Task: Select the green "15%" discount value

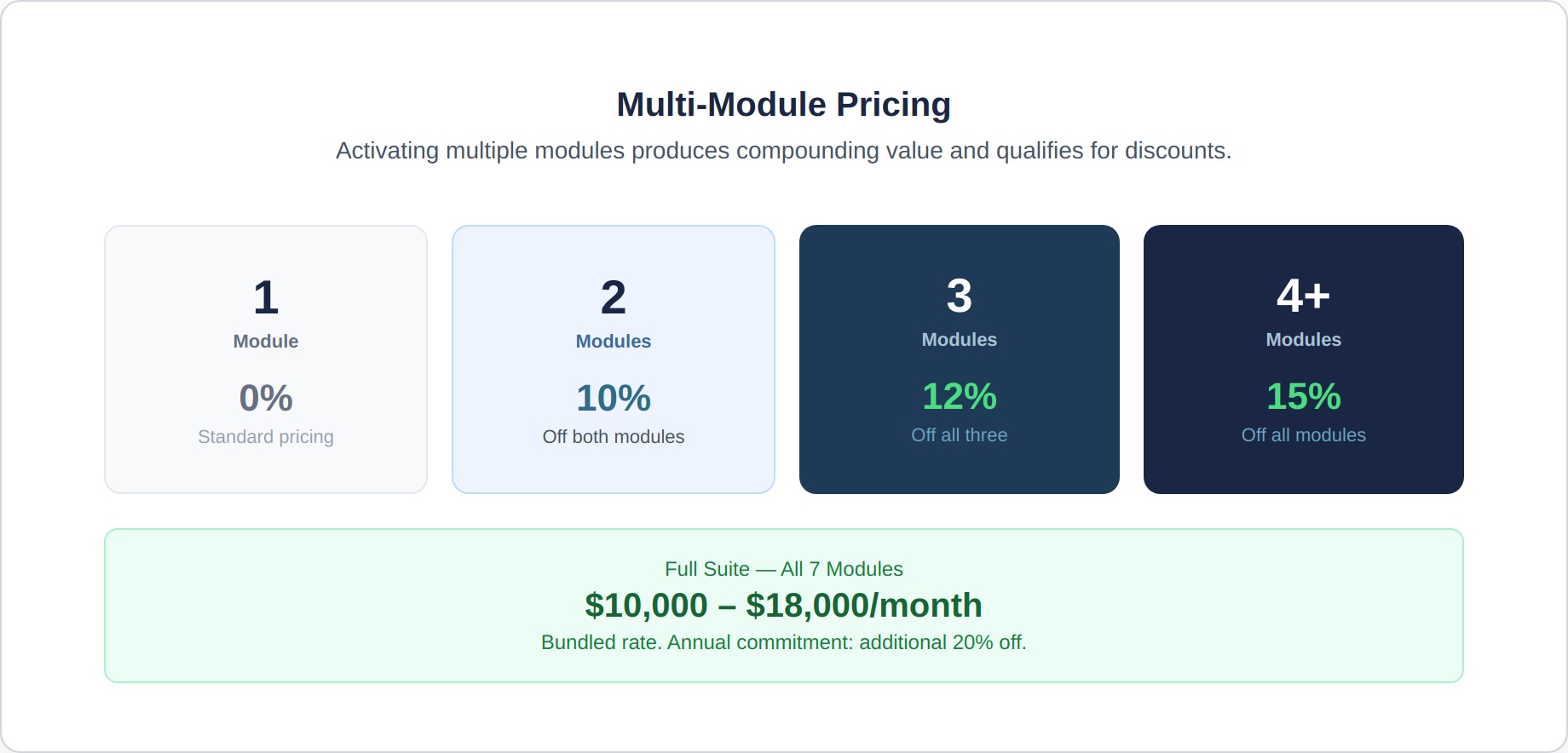Action: pyautogui.click(x=1303, y=396)
